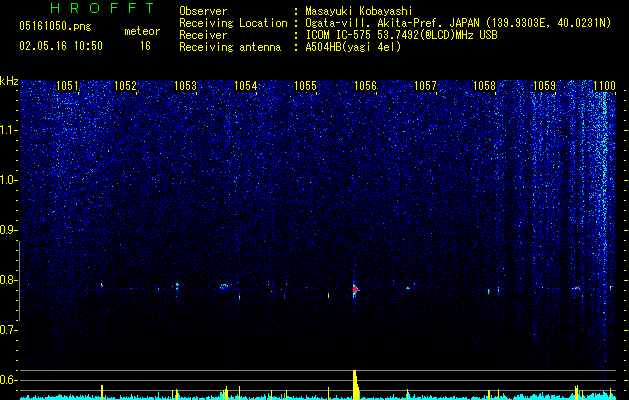The height and width of the screenshot is (400, 629).
Task: Click the 0.9 kHz axis label
Action: point(8,230)
